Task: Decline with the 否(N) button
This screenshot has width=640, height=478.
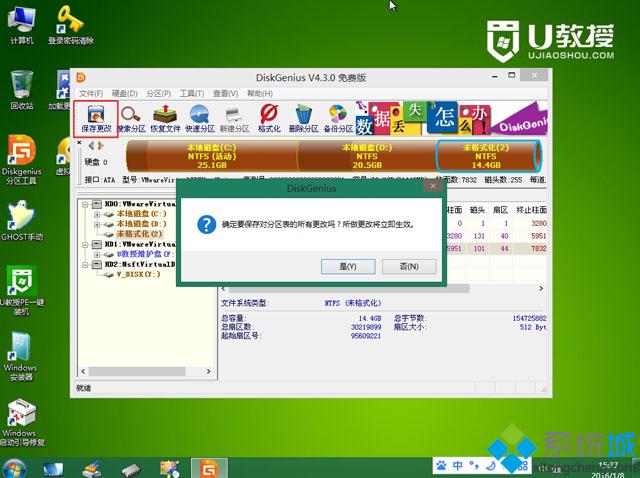Action: 409,267
